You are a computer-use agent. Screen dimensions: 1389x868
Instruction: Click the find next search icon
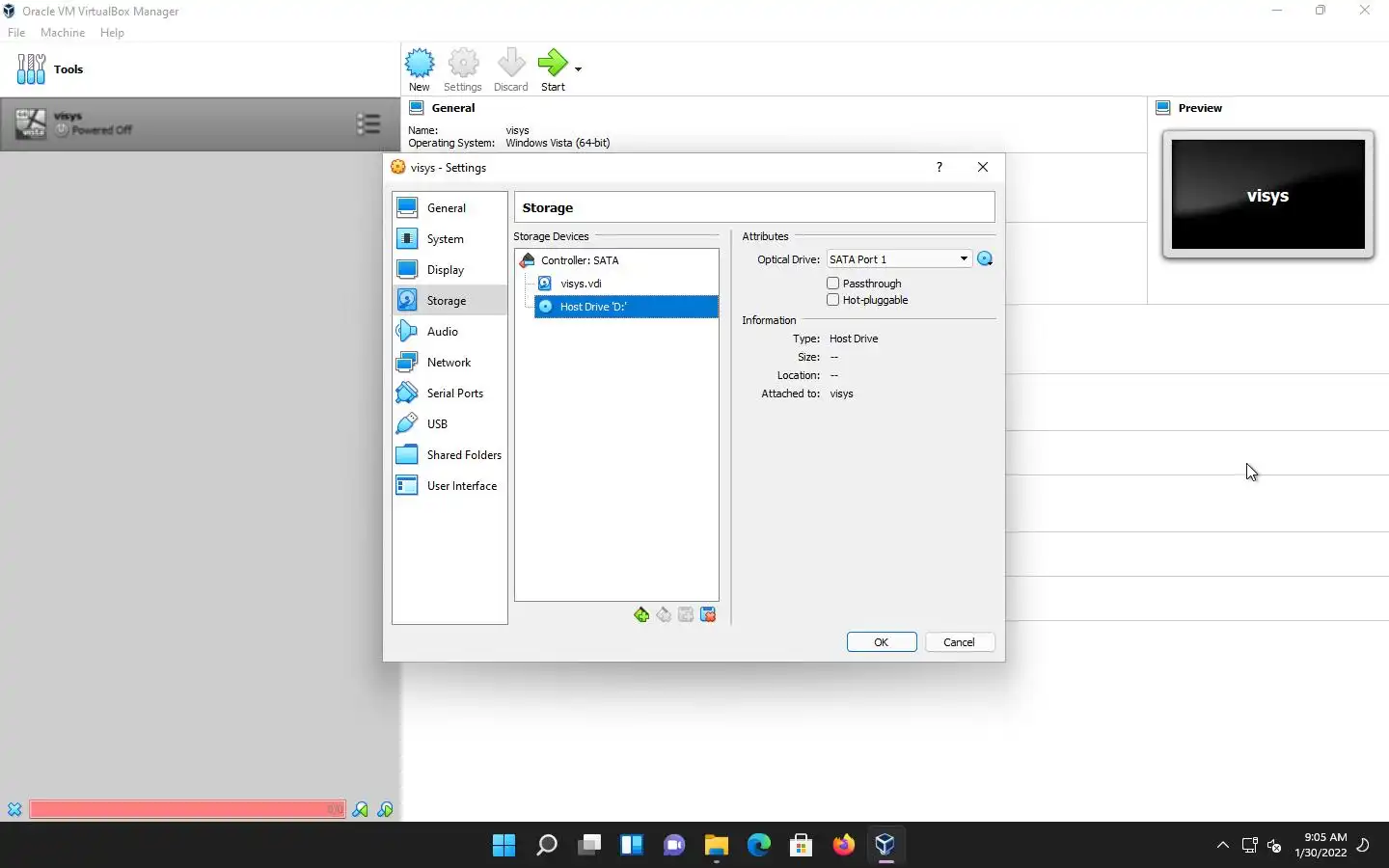pos(385,809)
